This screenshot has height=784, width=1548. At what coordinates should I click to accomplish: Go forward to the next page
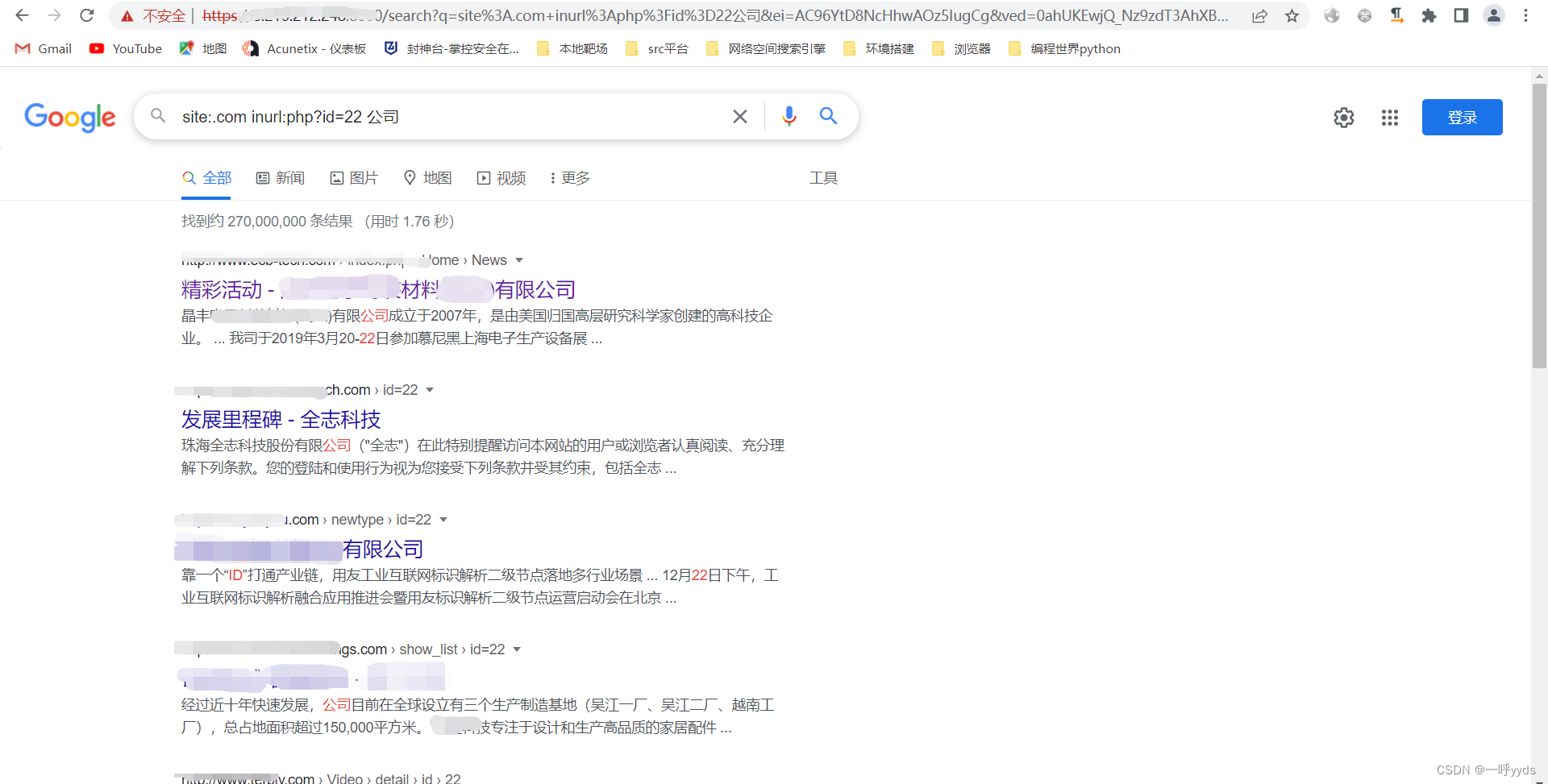pos(54,15)
